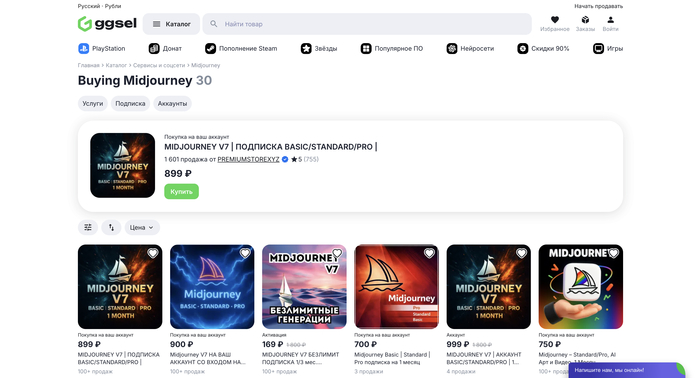
Task: Open the blue lightning Midjourney thumbnail
Action: tap(212, 287)
